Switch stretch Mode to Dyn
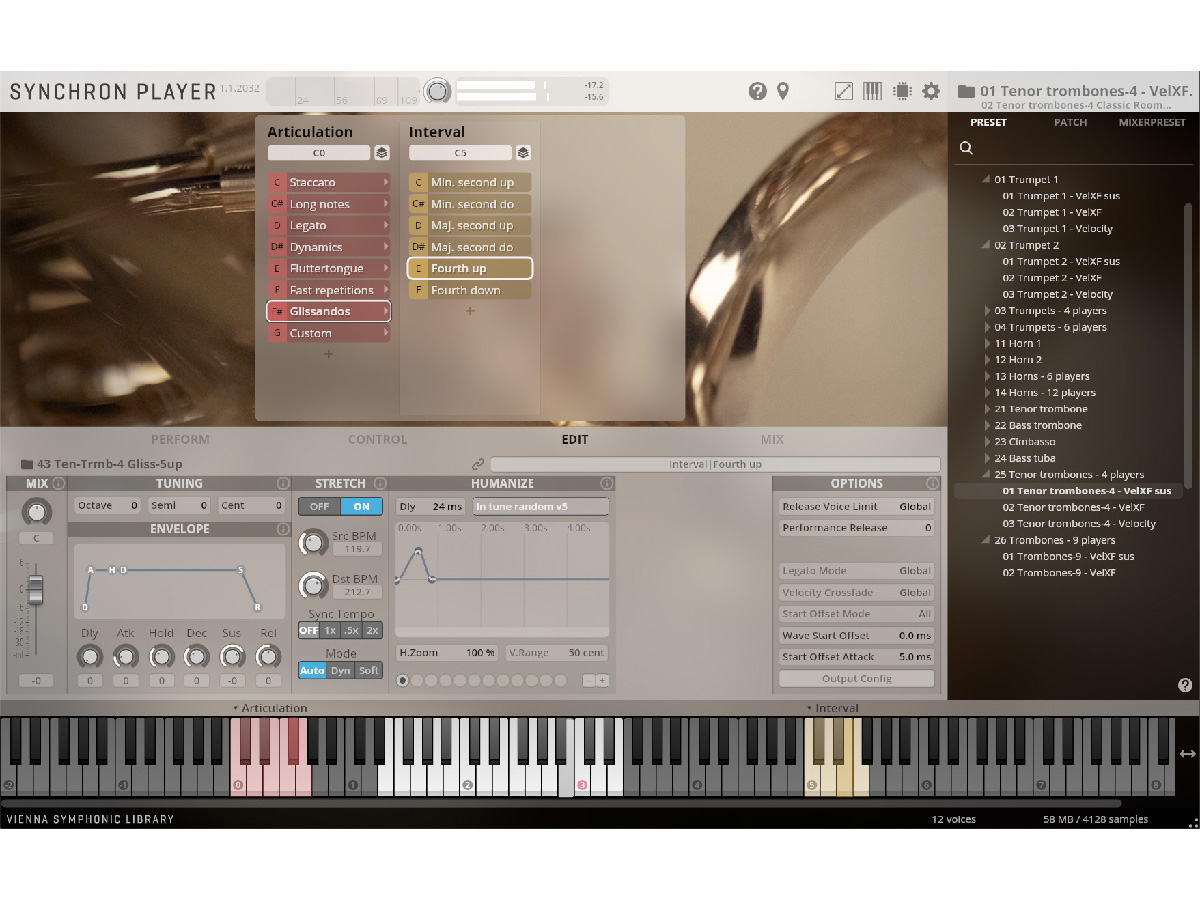Viewport: 1200px width, 900px height. 338,670
